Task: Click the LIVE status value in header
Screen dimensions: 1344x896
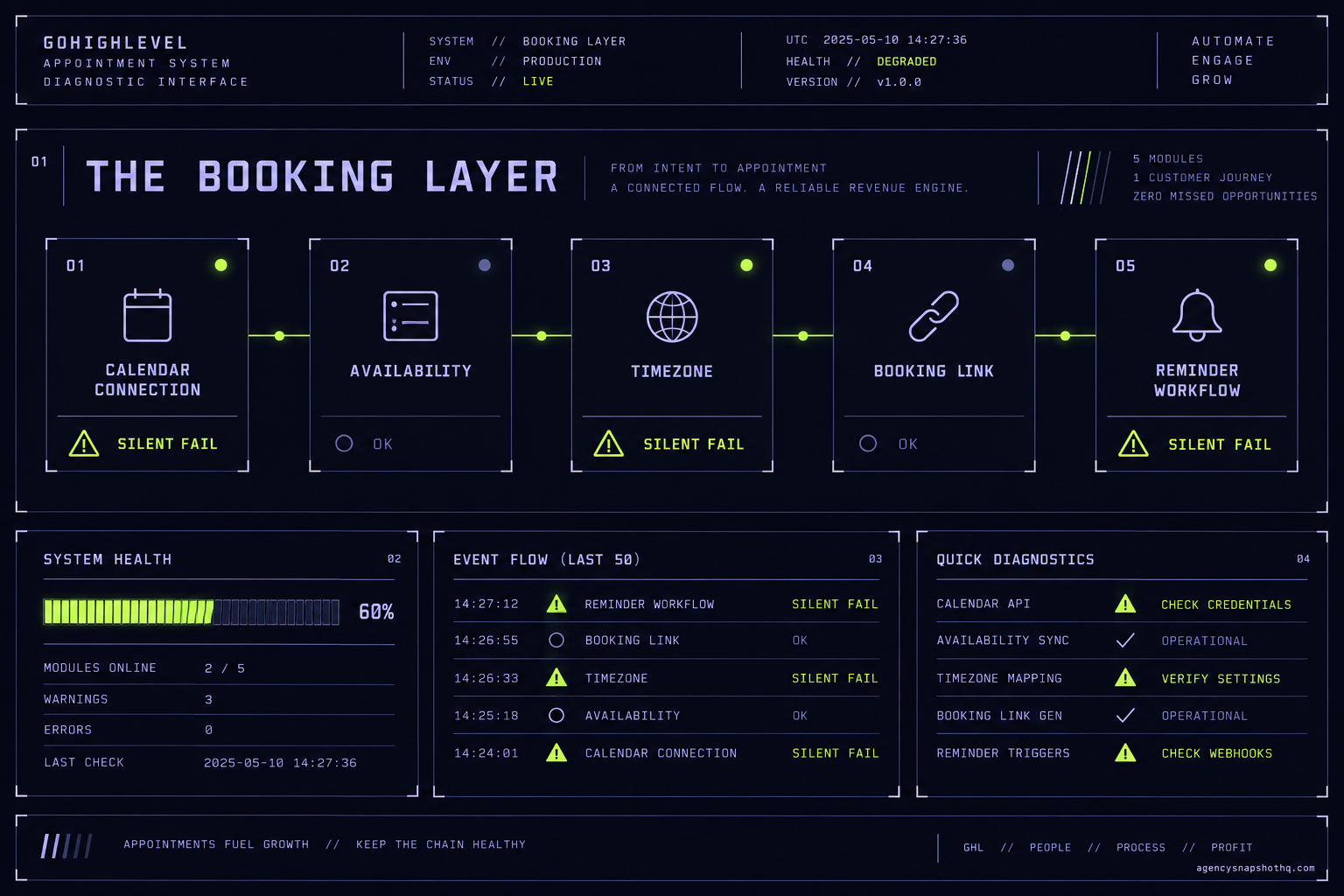Action: click(x=538, y=81)
